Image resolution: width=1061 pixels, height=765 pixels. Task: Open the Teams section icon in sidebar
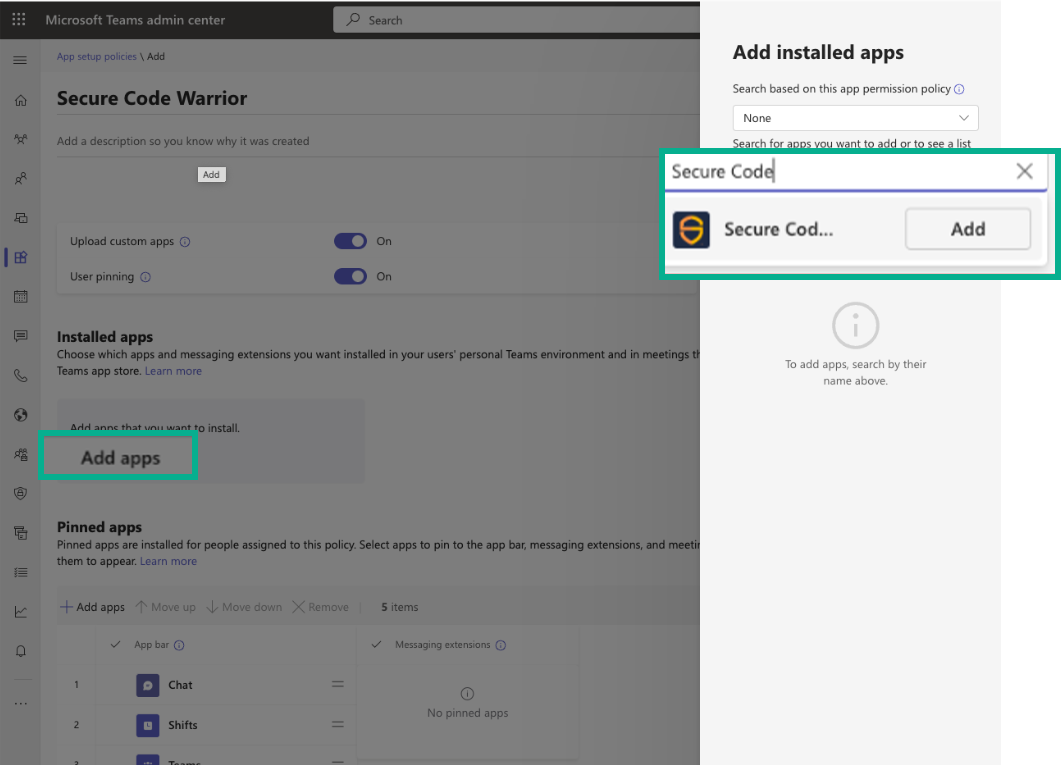tap(21, 139)
